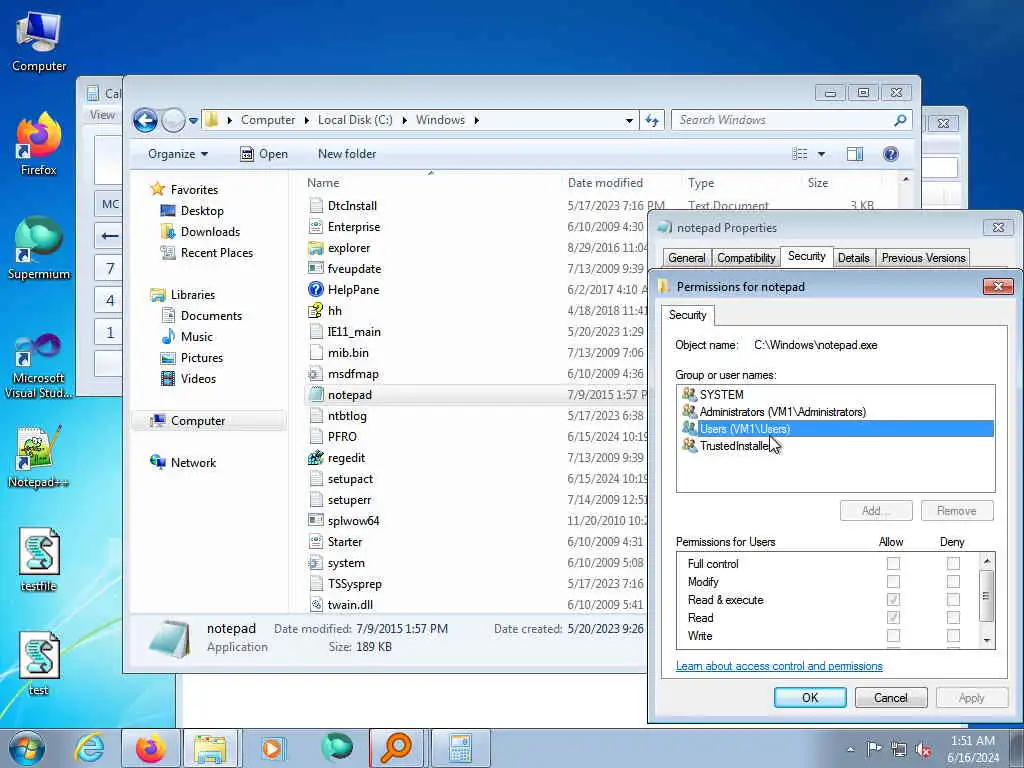Expand the chevron after Local Disk (C:)

(x=405, y=120)
